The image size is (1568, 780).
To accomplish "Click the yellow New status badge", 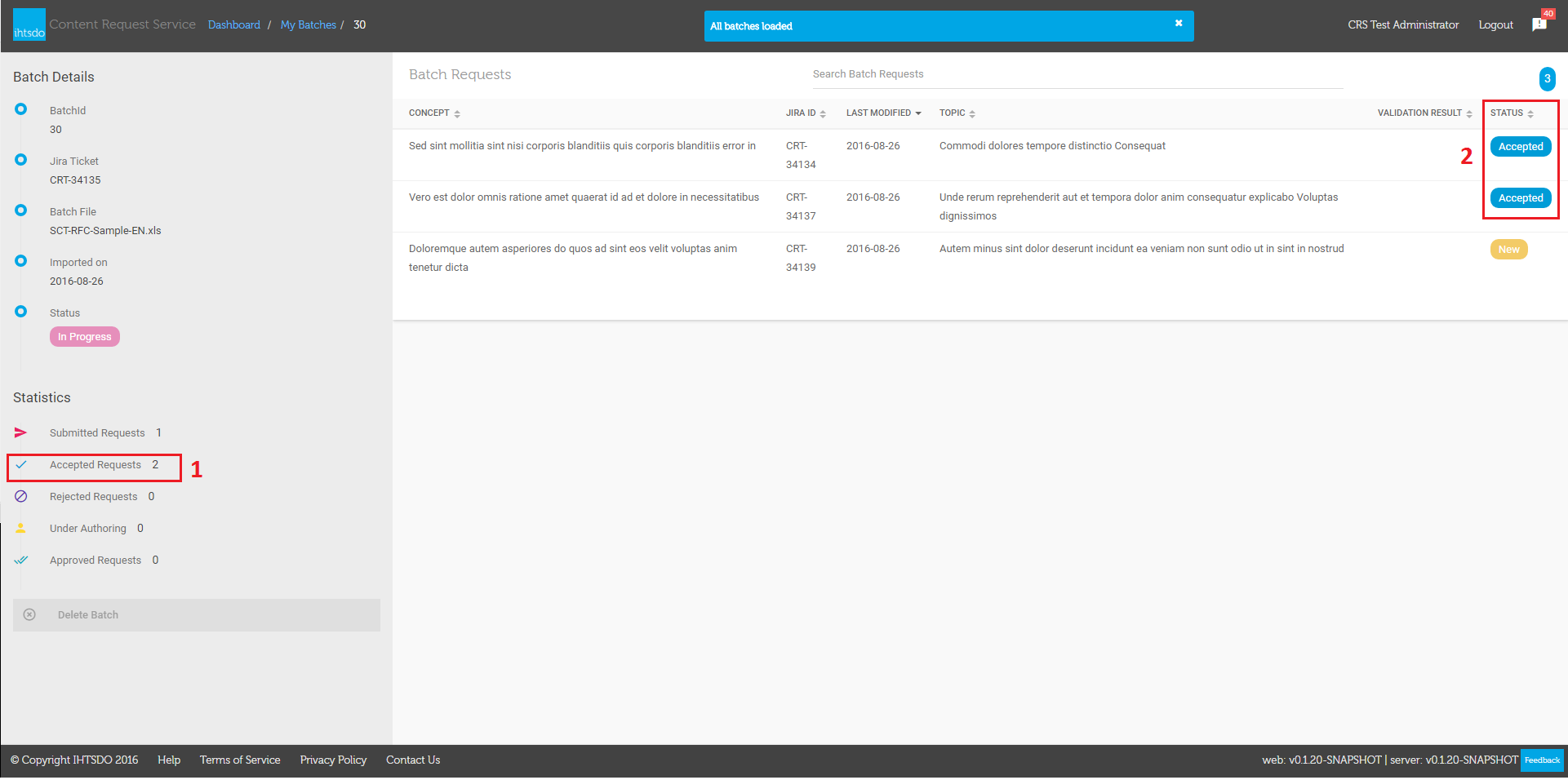I will (x=1508, y=250).
